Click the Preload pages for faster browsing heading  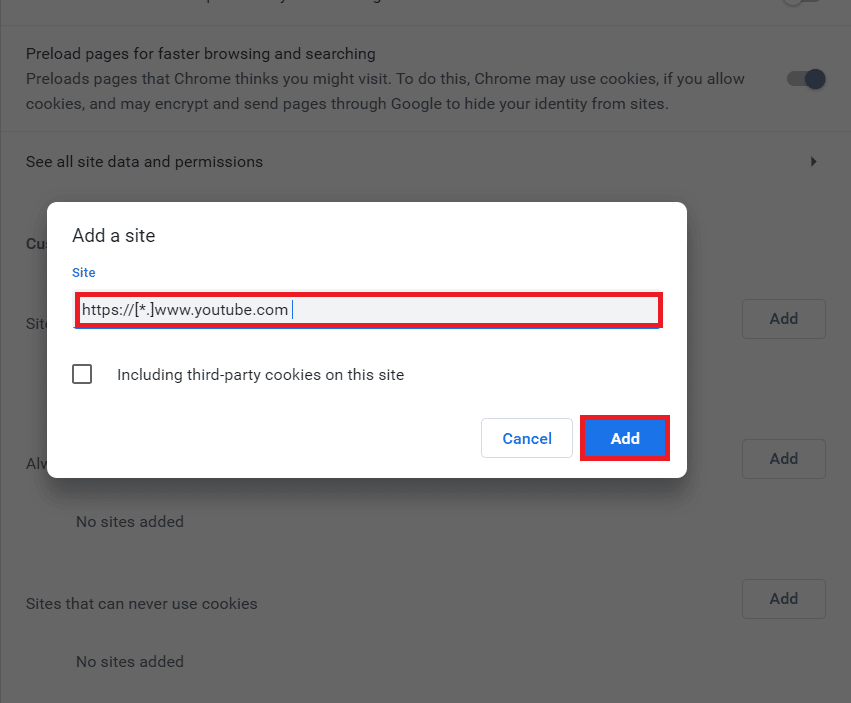201,54
